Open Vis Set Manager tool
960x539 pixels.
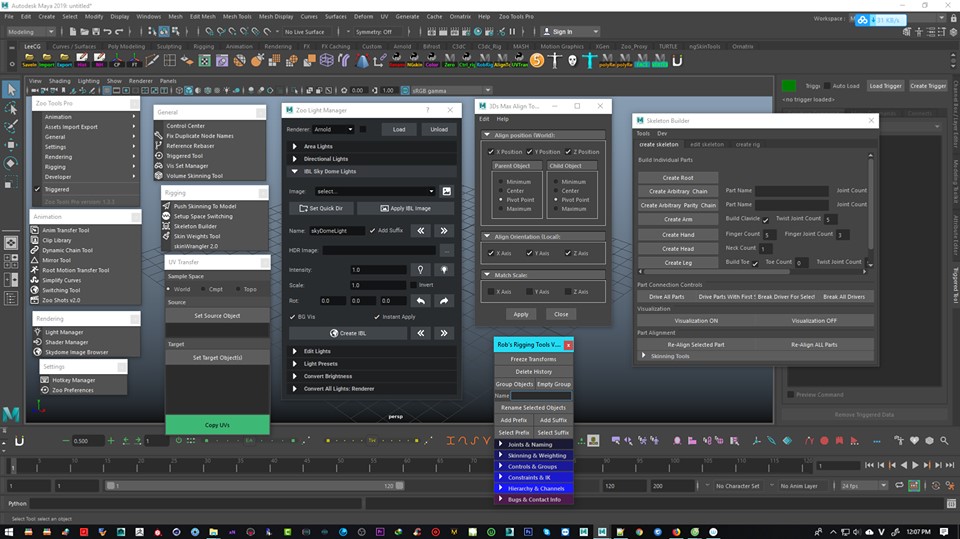click(187, 165)
